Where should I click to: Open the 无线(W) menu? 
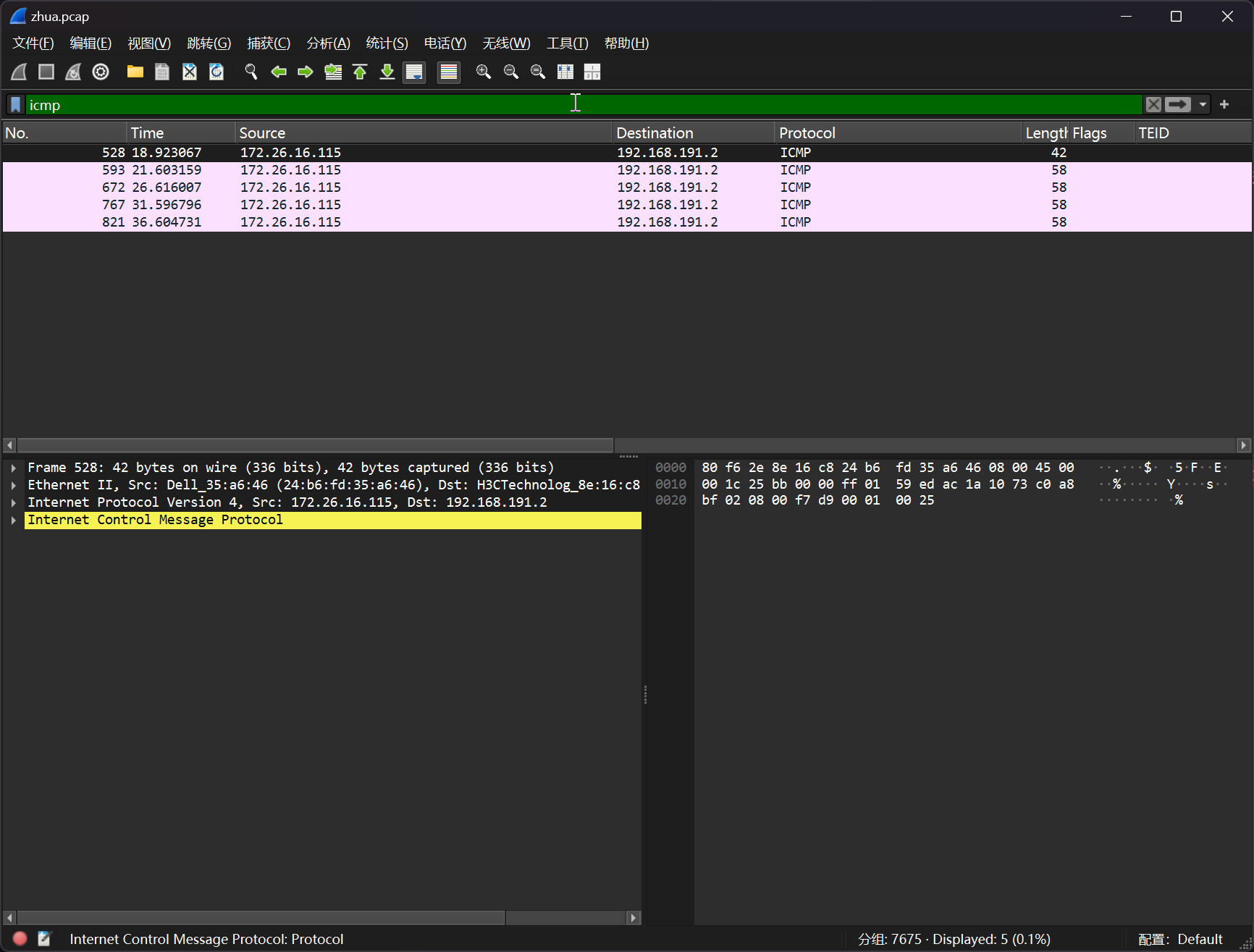pyautogui.click(x=506, y=43)
